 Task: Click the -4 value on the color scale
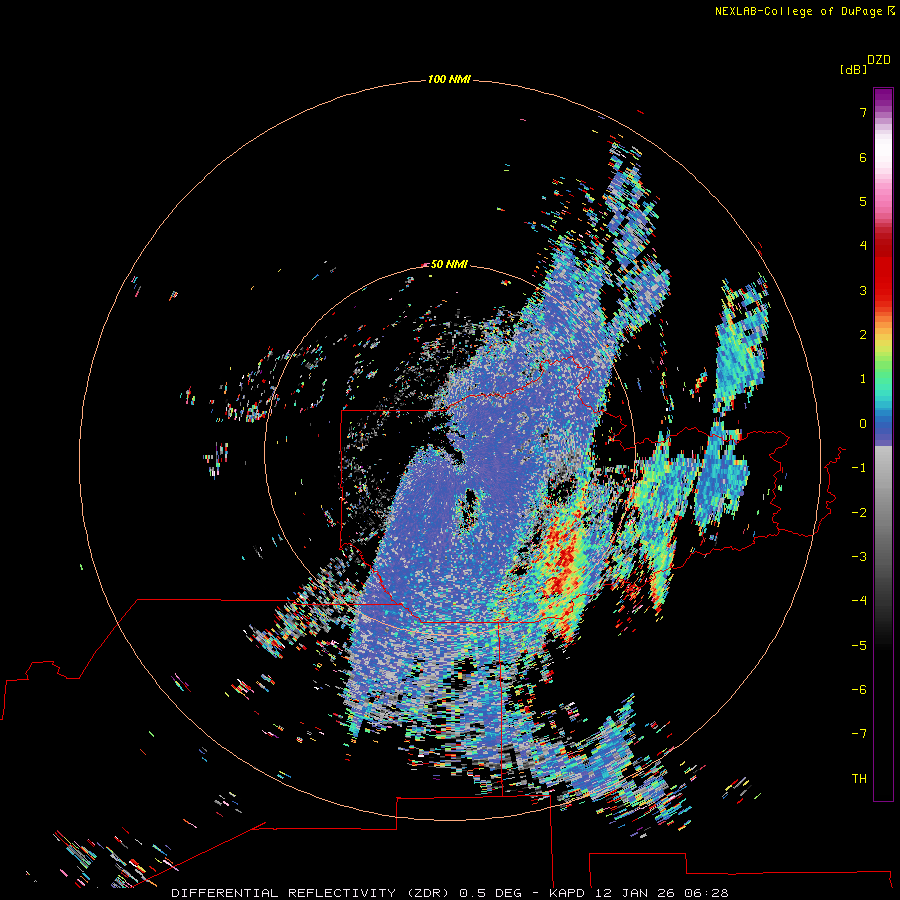click(x=859, y=601)
